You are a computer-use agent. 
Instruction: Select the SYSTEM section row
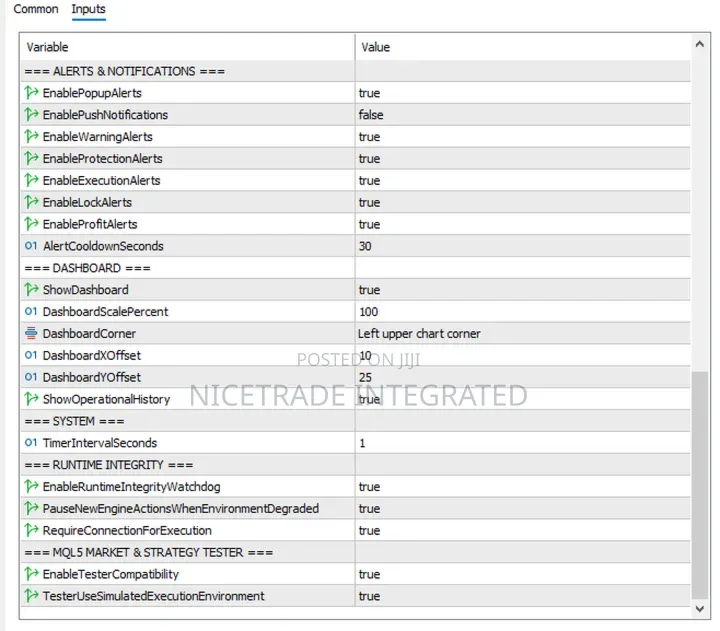(x=355, y=421)
